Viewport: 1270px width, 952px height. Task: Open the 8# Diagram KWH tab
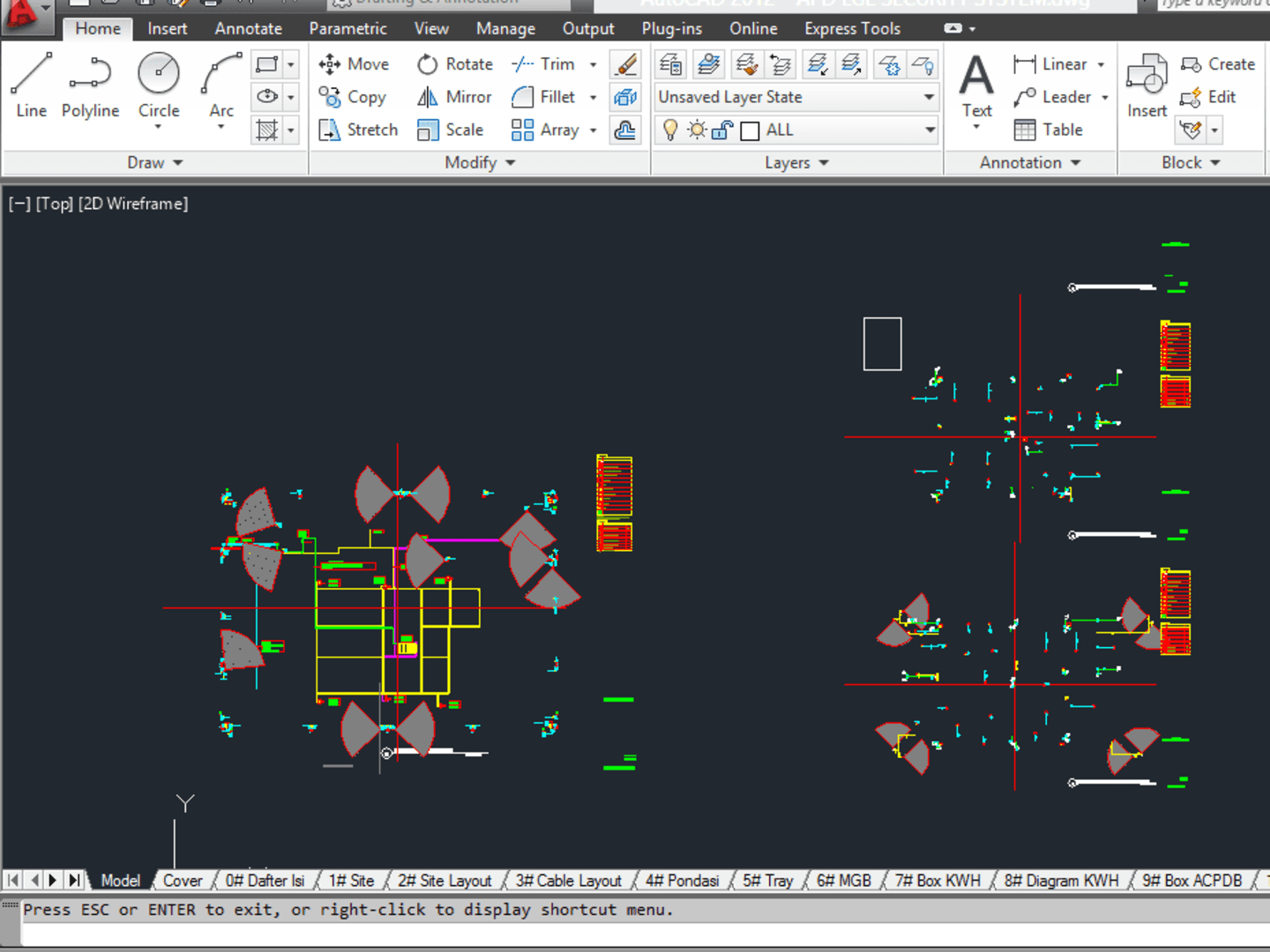pos(1061,881)
